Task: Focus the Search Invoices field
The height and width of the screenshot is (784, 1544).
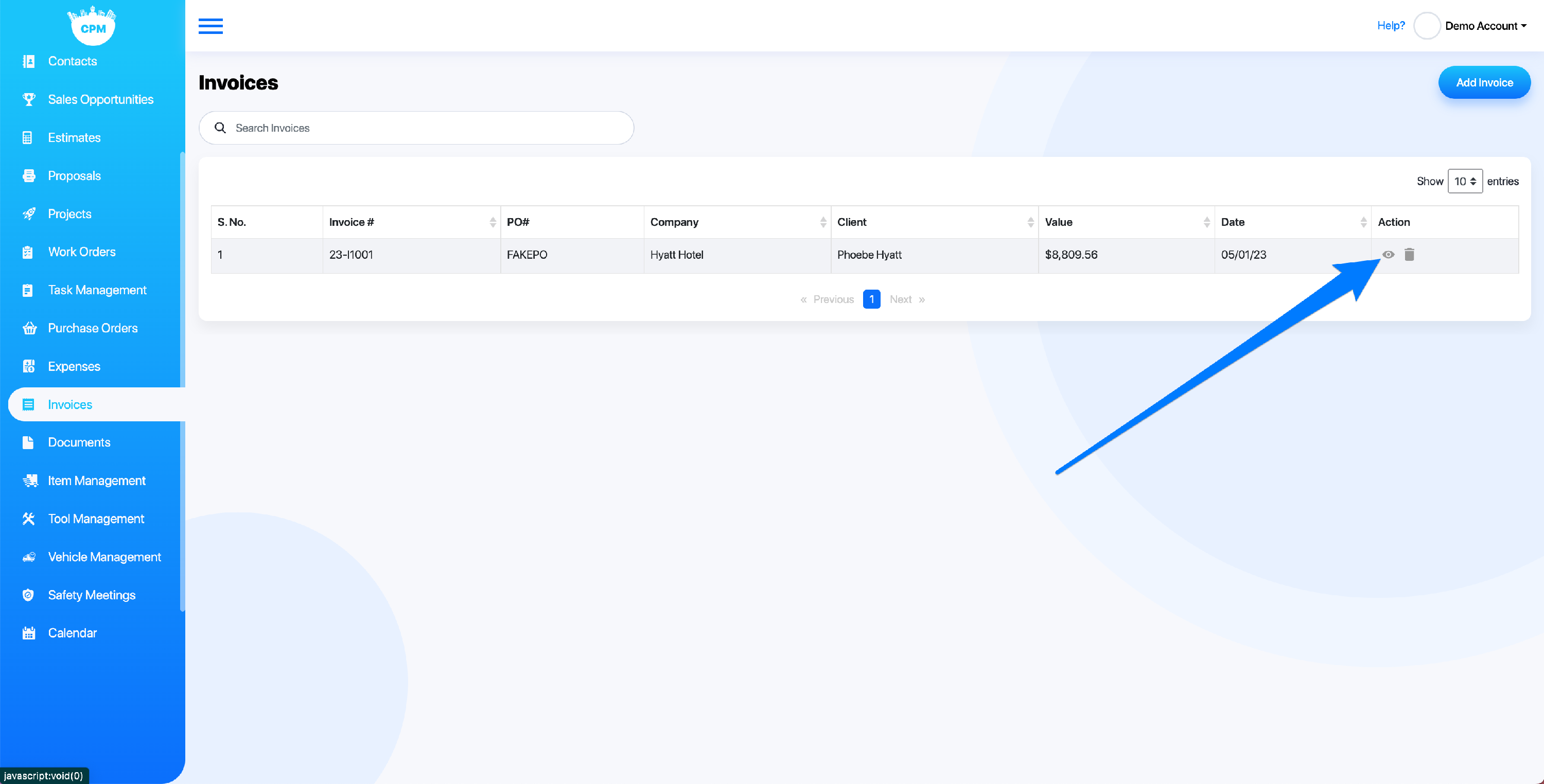Action: pyautogui.click(x=416, y=128)
